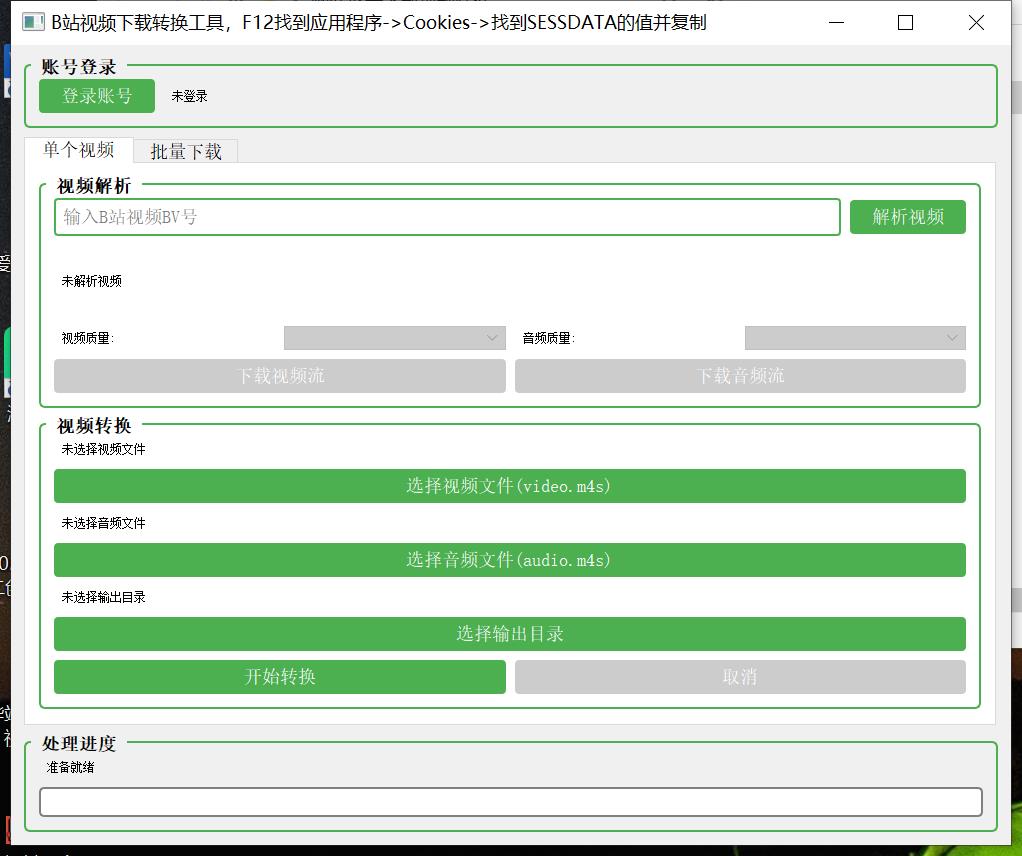Image resolution: width=1022 pixels, height=856 pixels.
Task: Start conversion with 开始转换 button
Action: 280,677
